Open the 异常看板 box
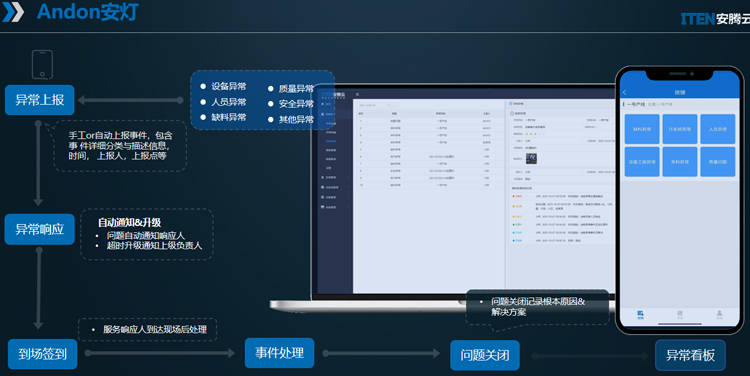Image resolution: width=750 pixels, height=376 pixels. pyautogui.click(x=690, y=355)
